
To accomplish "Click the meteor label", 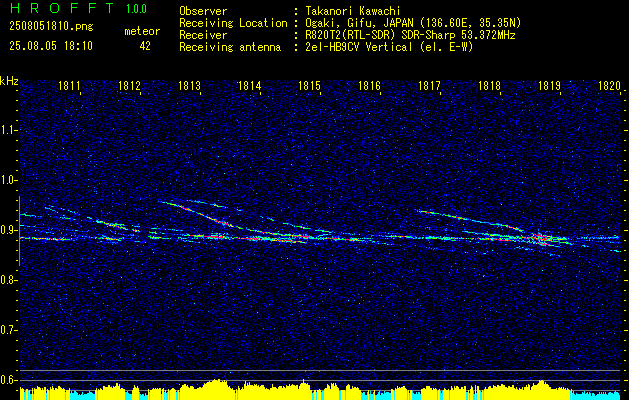I will click(x=142, y=31).
